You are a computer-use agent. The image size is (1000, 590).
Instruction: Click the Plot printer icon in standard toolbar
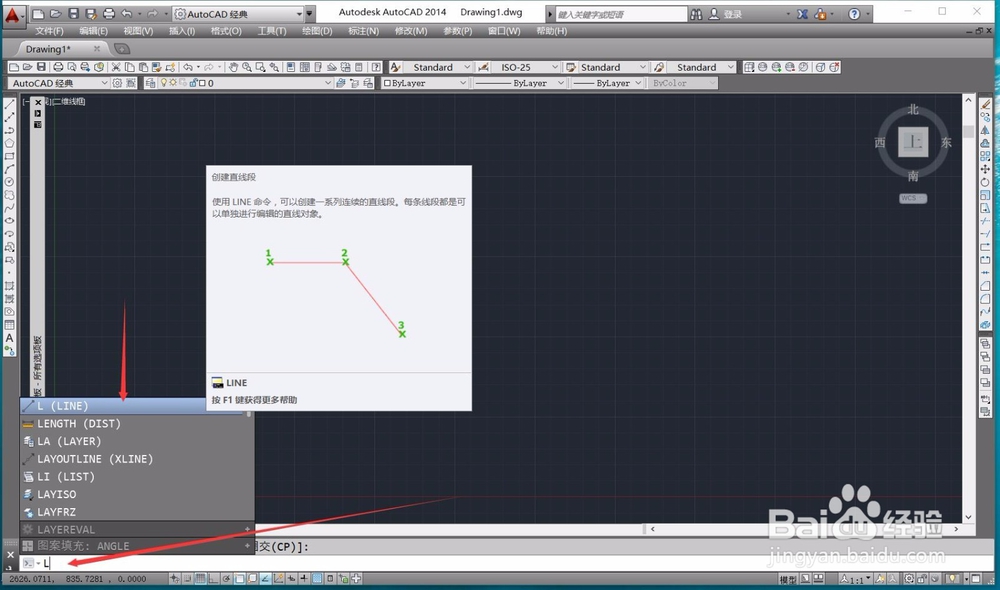(58, 67)
